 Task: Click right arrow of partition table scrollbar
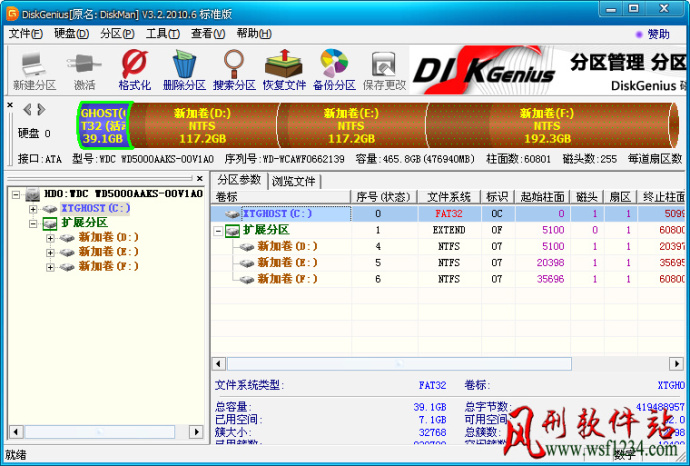coord(676,363)
